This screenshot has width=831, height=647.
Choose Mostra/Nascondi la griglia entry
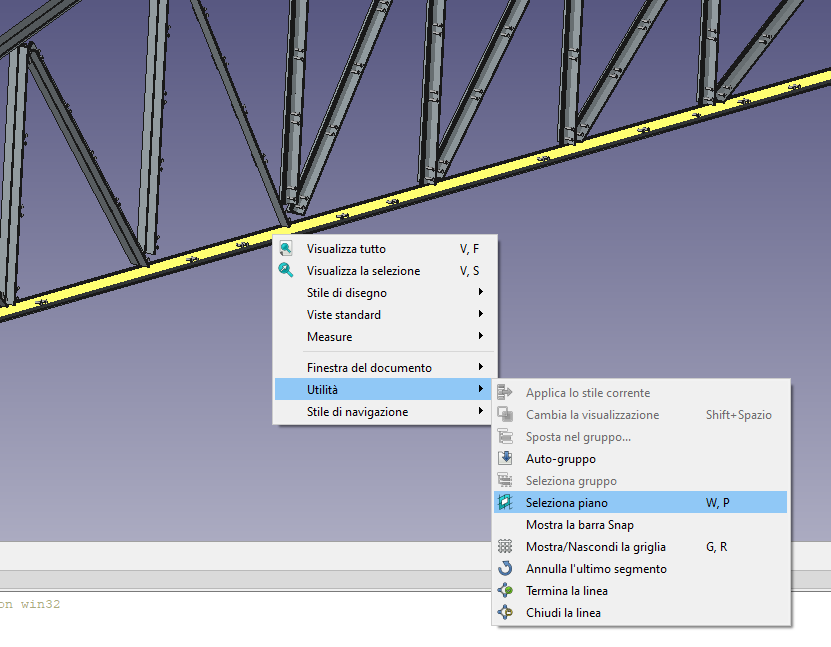pyautogui.click(x=641, y=546)
